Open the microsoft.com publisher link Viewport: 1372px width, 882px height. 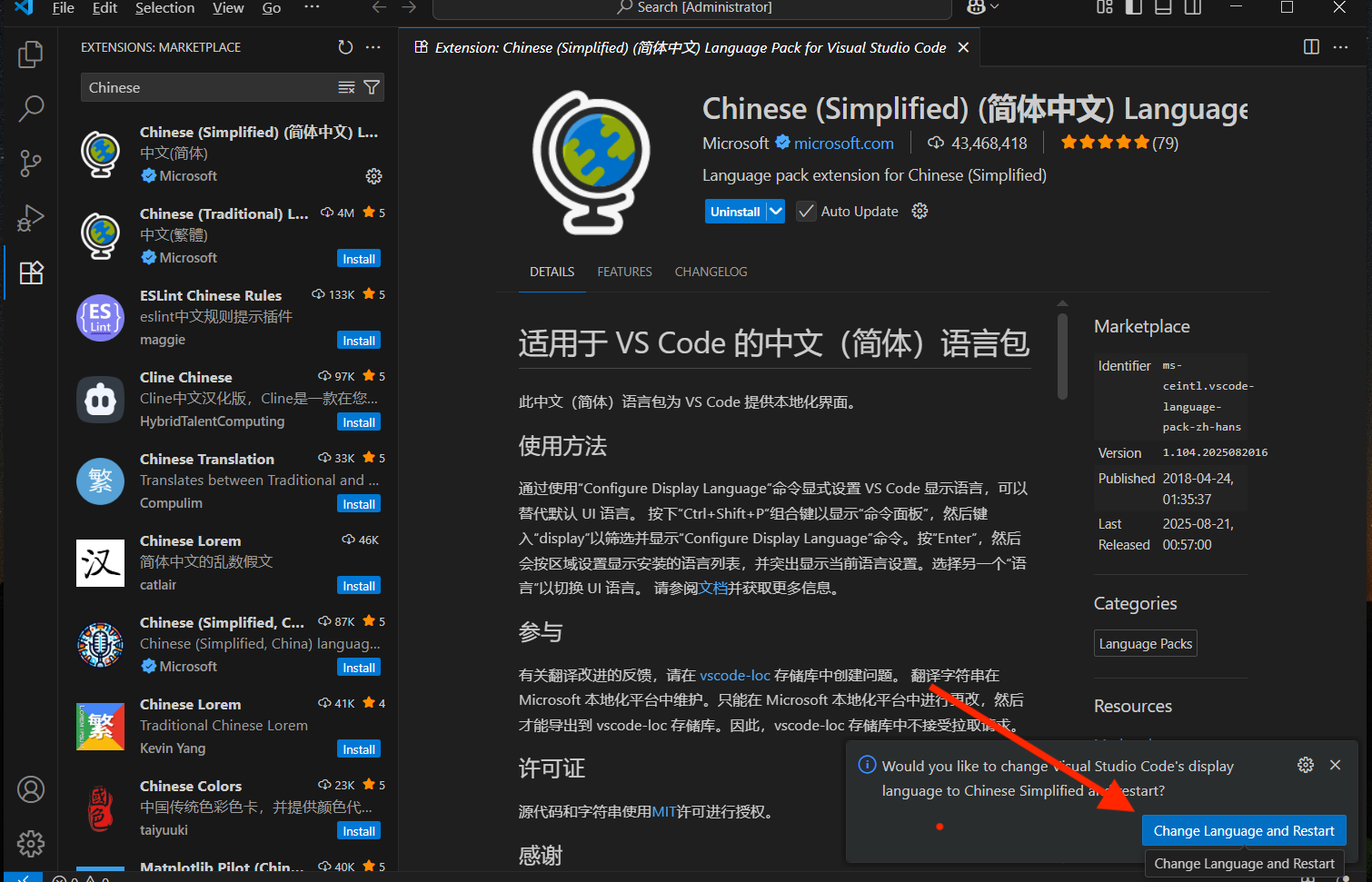[x=842, y=143]
